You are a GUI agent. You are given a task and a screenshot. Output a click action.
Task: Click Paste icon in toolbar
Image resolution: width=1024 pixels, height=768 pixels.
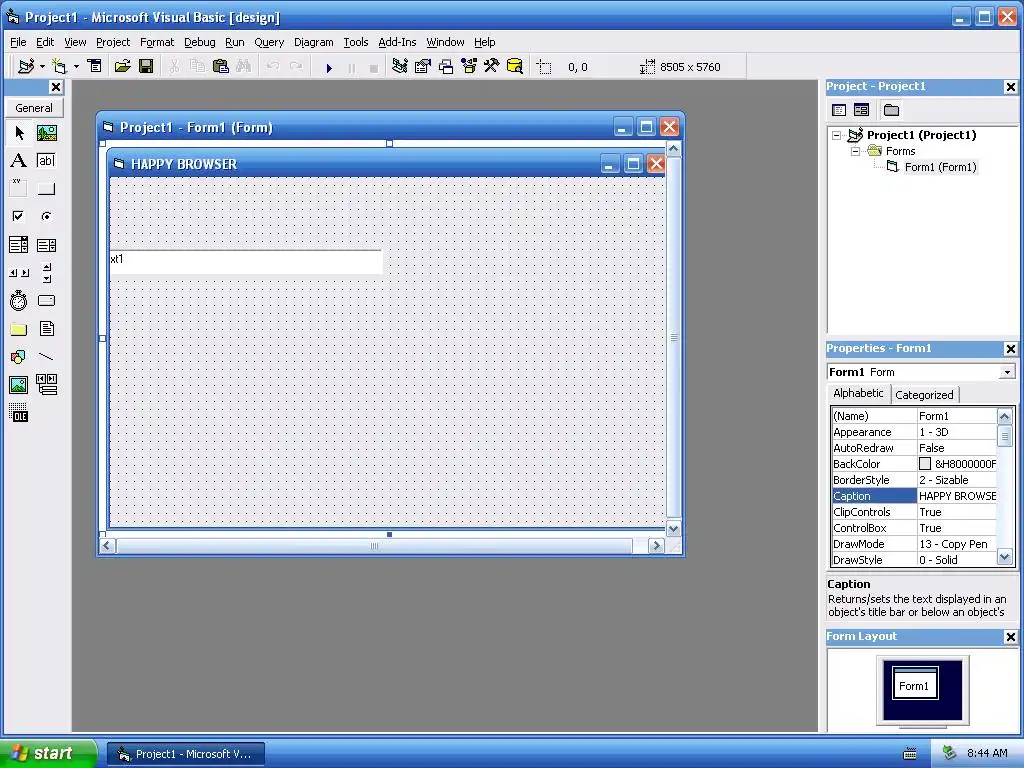tap(221, 66)
